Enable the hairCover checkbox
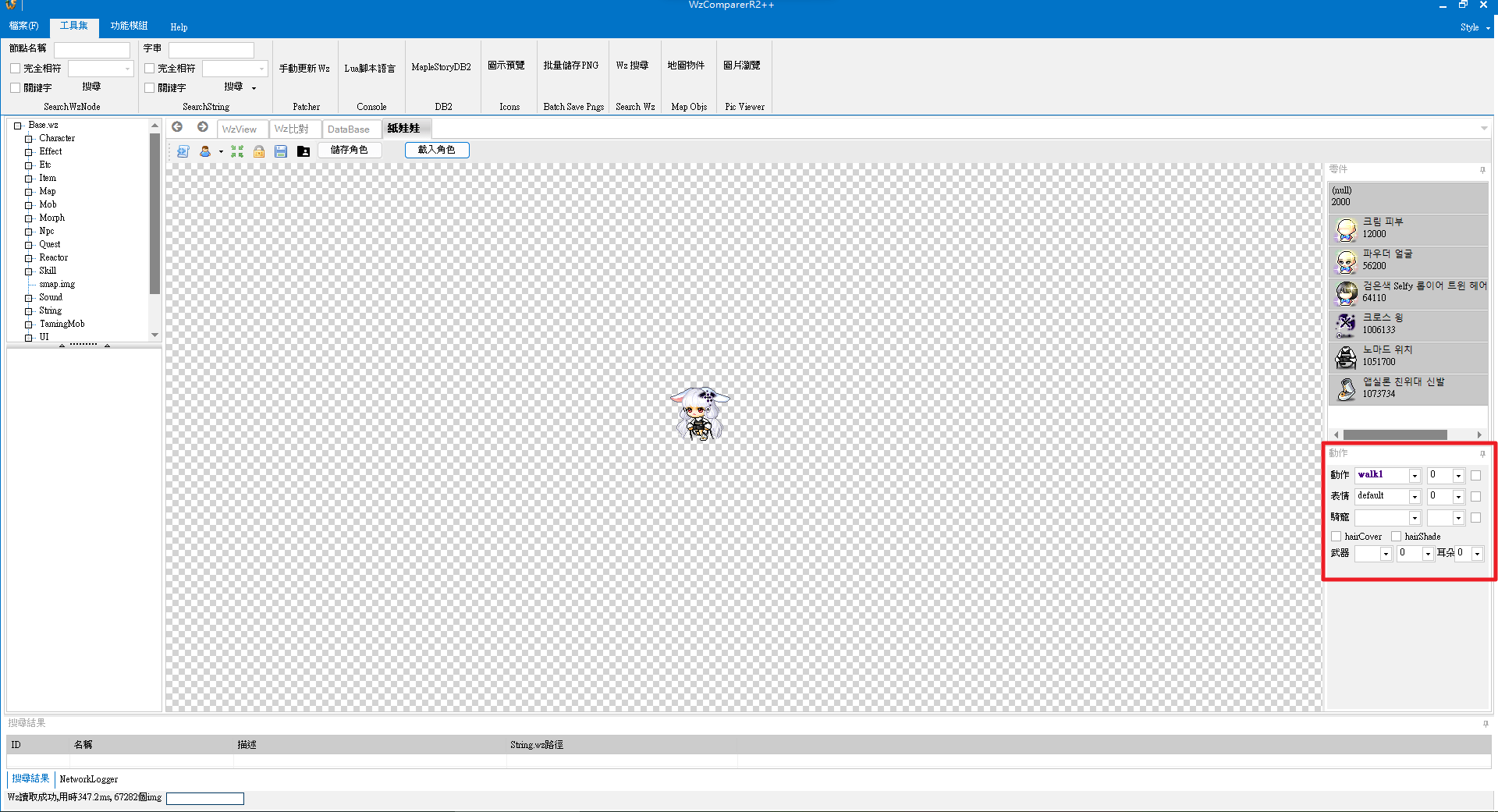This screenshot has height=812, width=1498. click(1336, 537)
